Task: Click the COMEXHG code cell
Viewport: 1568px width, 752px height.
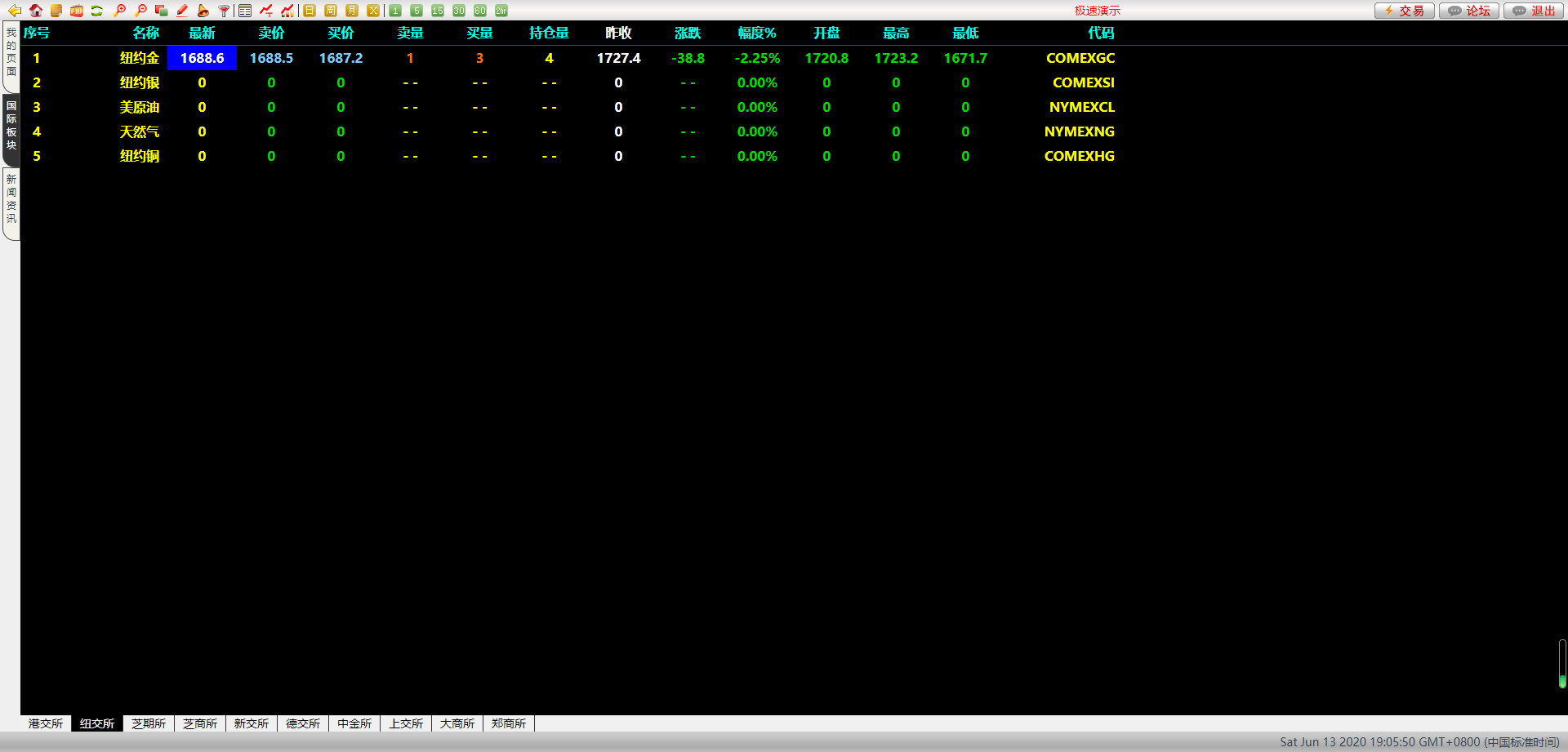Action: (1080, 156)
